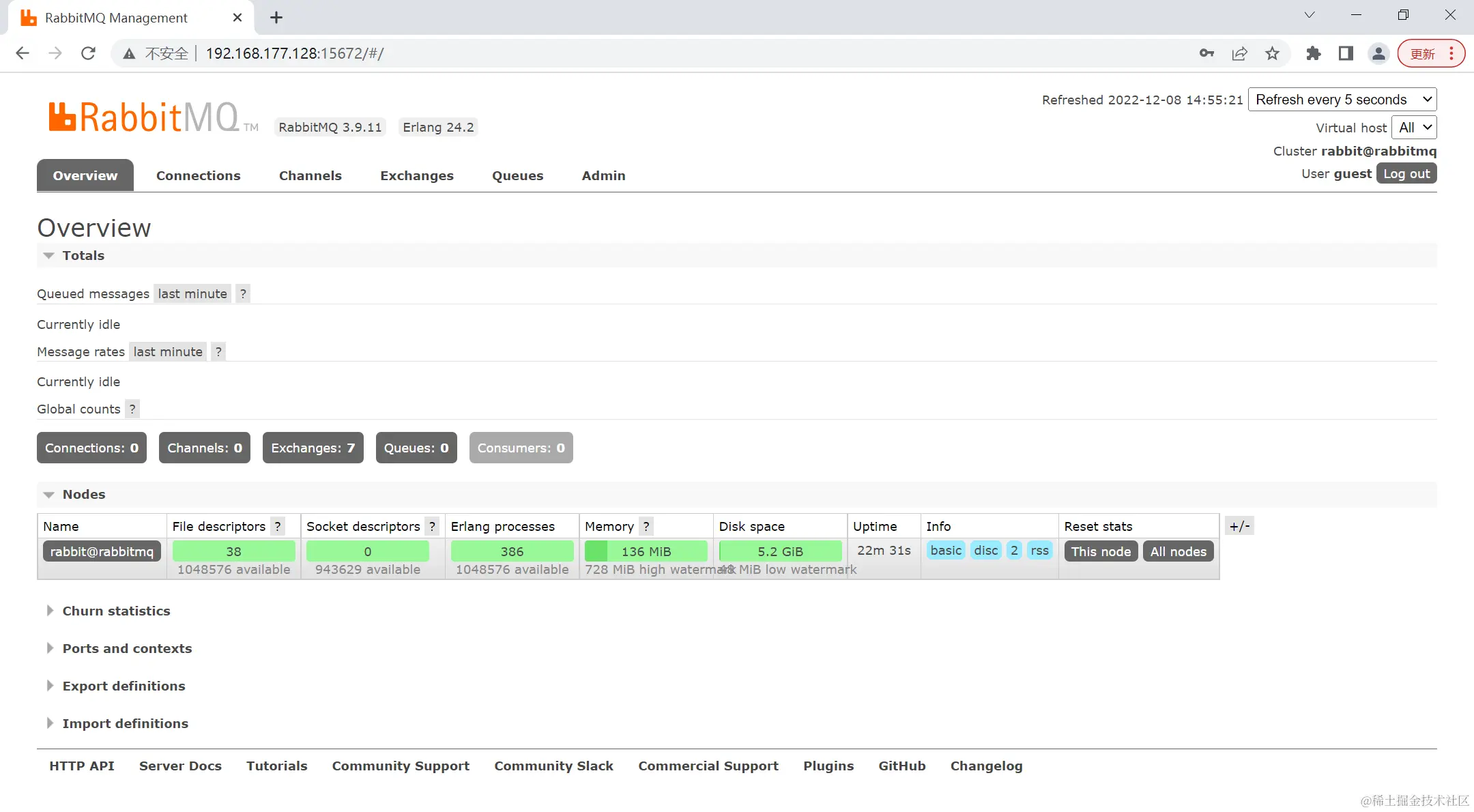
Task: Open help for Memory column
Action: pos(646,526)
